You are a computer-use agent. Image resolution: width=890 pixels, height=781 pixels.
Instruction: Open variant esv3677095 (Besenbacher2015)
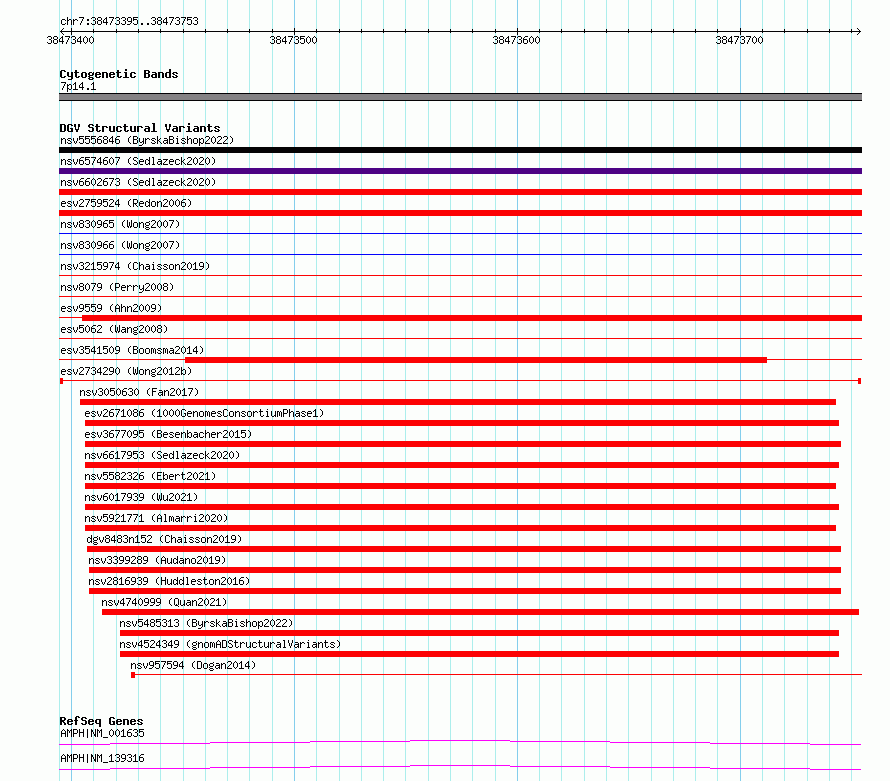168,434
